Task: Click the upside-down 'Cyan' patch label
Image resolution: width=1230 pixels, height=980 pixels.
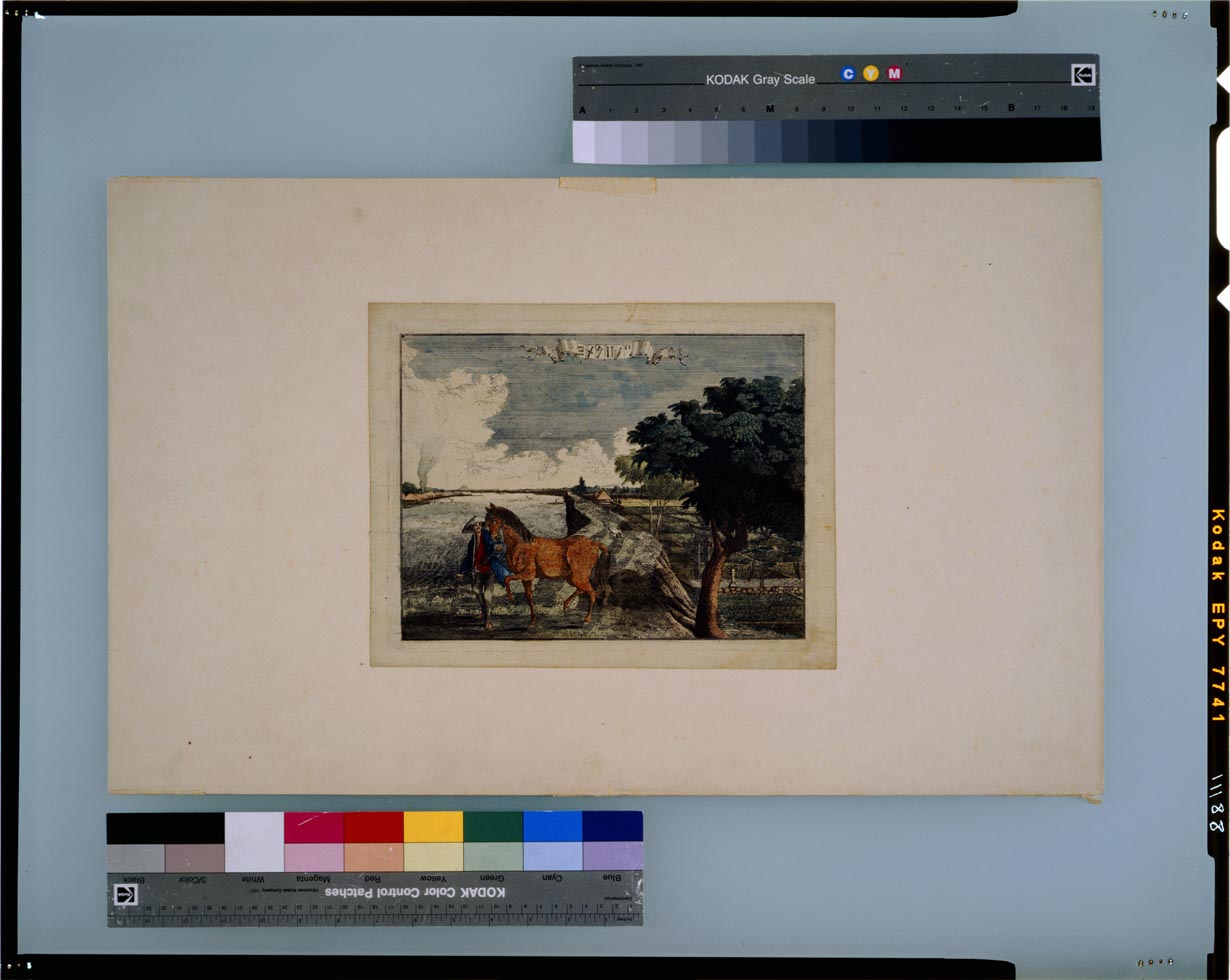Action: pos(552,877)
